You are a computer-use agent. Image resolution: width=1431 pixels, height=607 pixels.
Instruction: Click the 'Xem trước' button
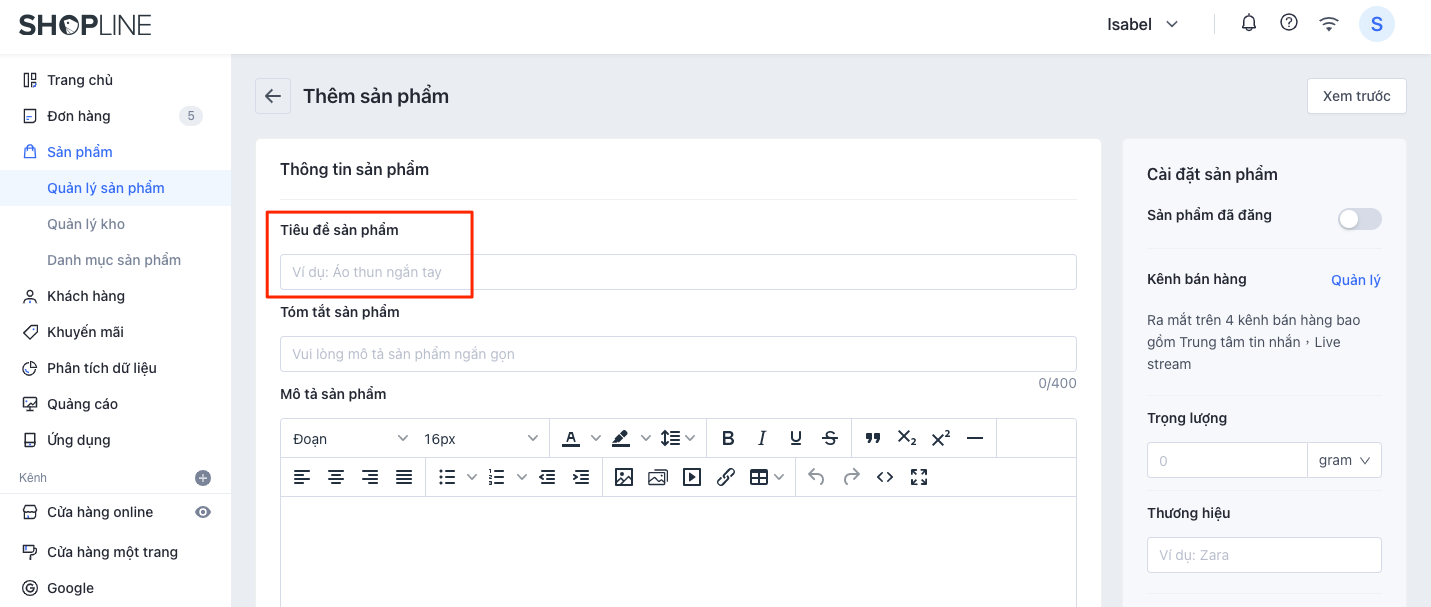[1356, 96]
